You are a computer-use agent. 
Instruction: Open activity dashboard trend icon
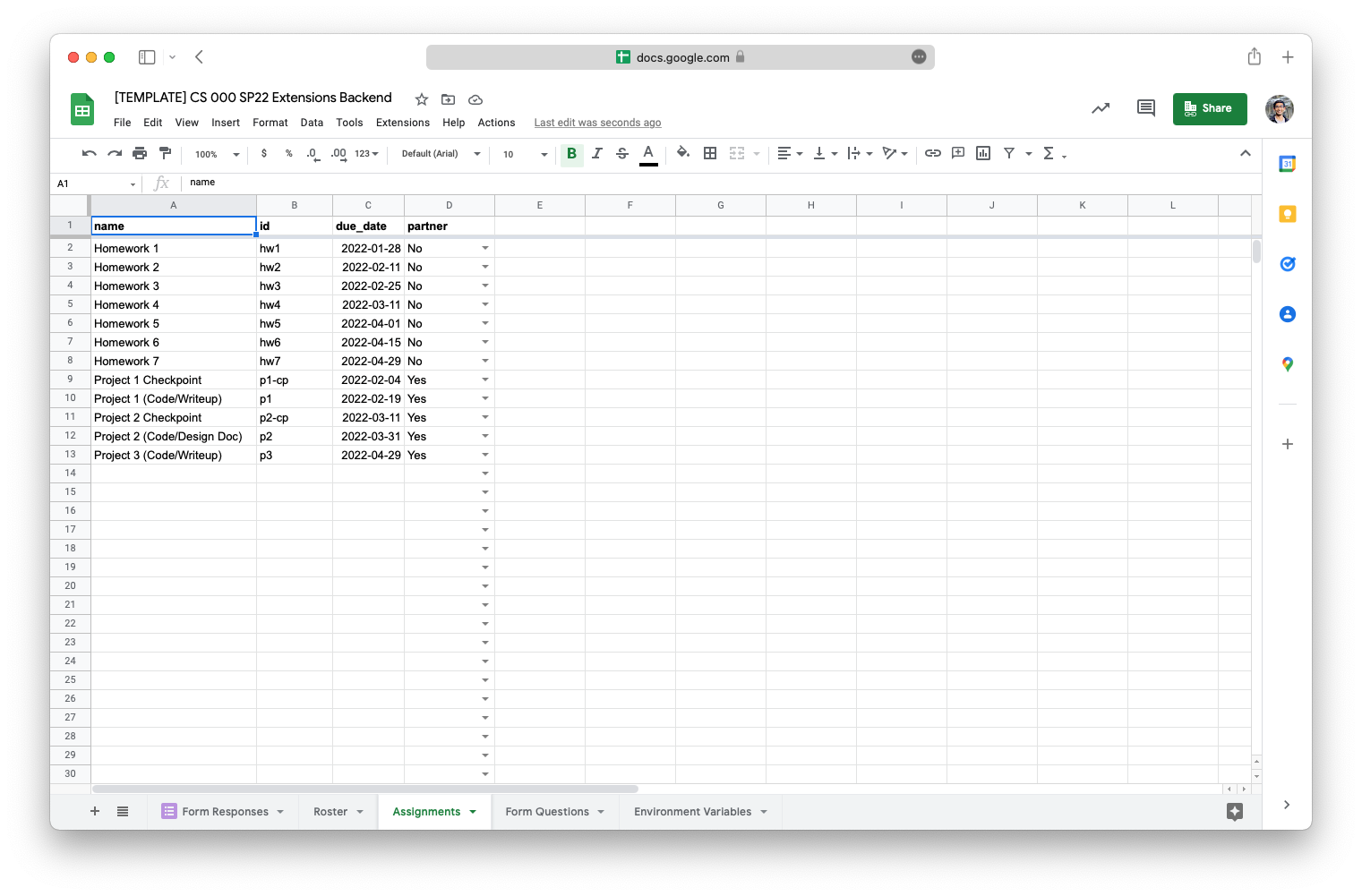pyautogui.click(x=1101, y=108)
